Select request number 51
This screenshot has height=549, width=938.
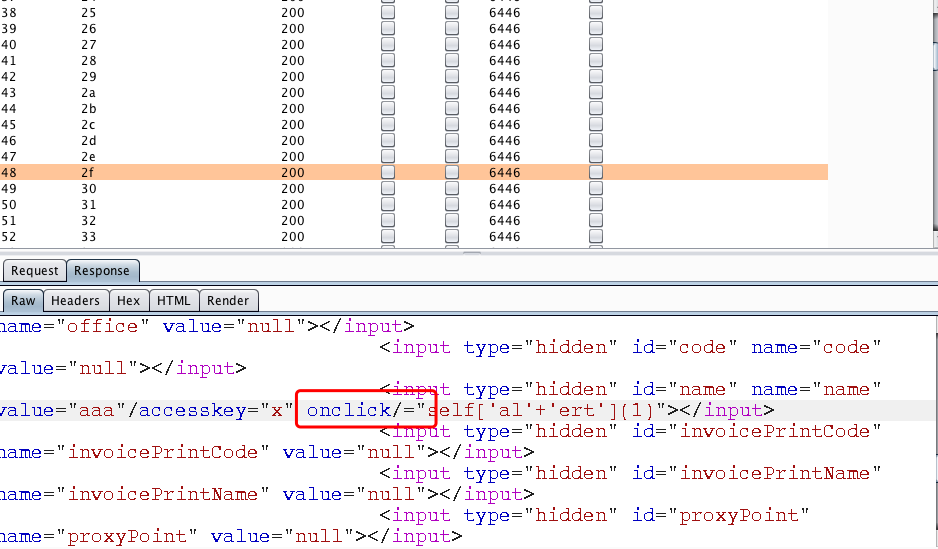[x=8, y=221]
